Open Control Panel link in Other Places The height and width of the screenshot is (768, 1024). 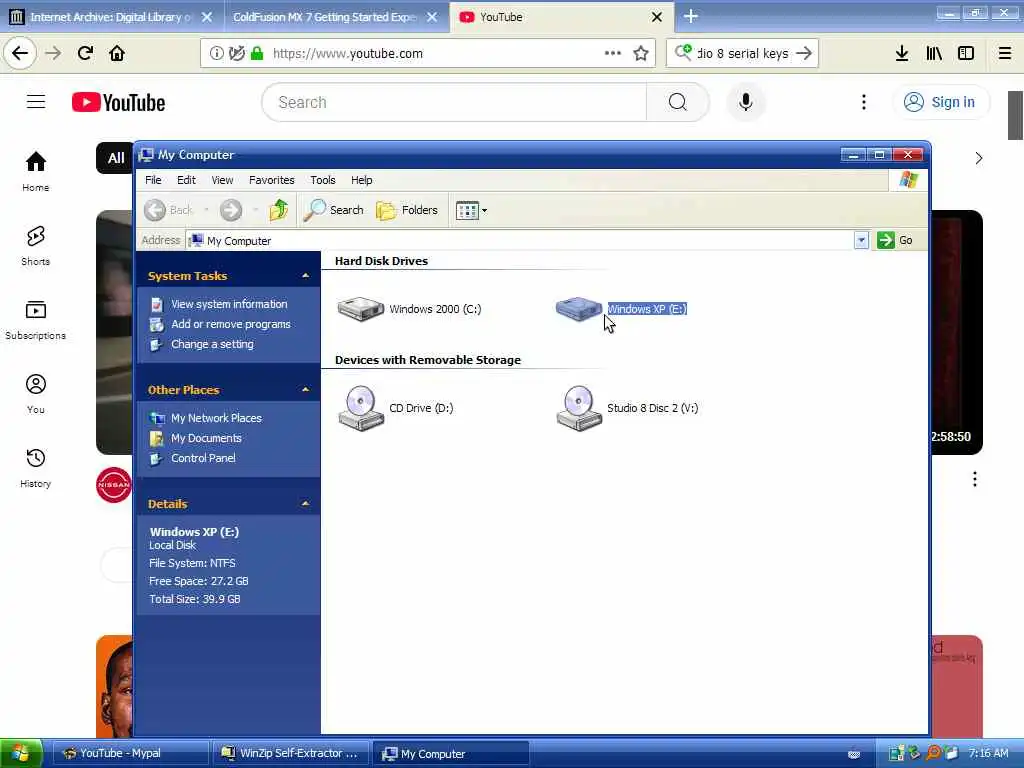tap(203, 458)
